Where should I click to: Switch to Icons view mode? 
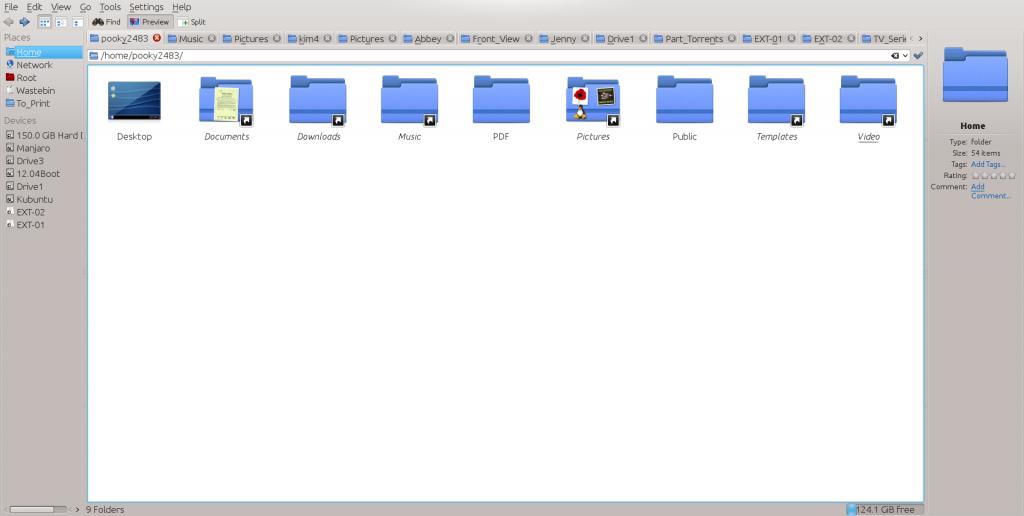click(x=45, y=22)
